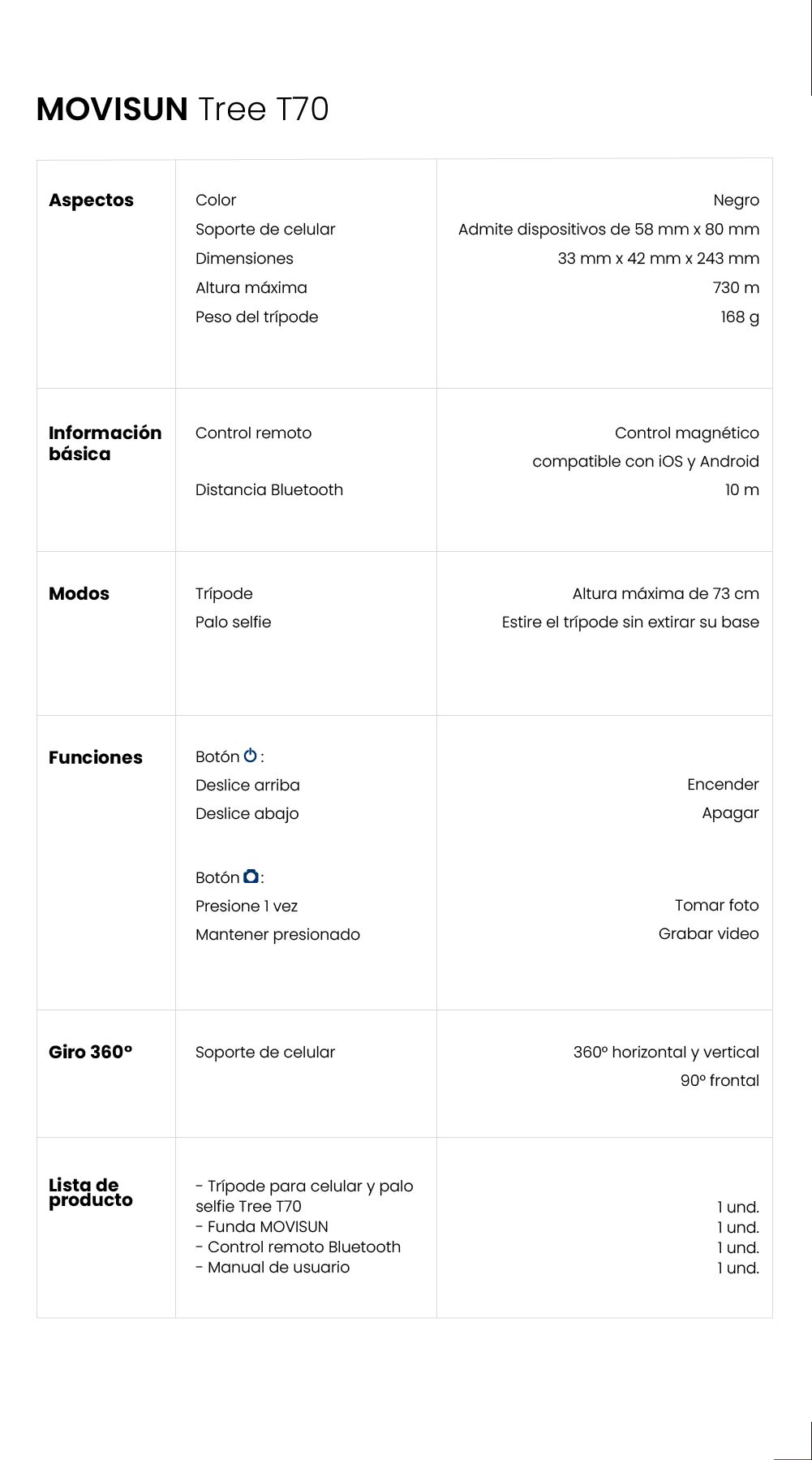
Task: Click the 90° frontal value
Action: pos(720,1080)
